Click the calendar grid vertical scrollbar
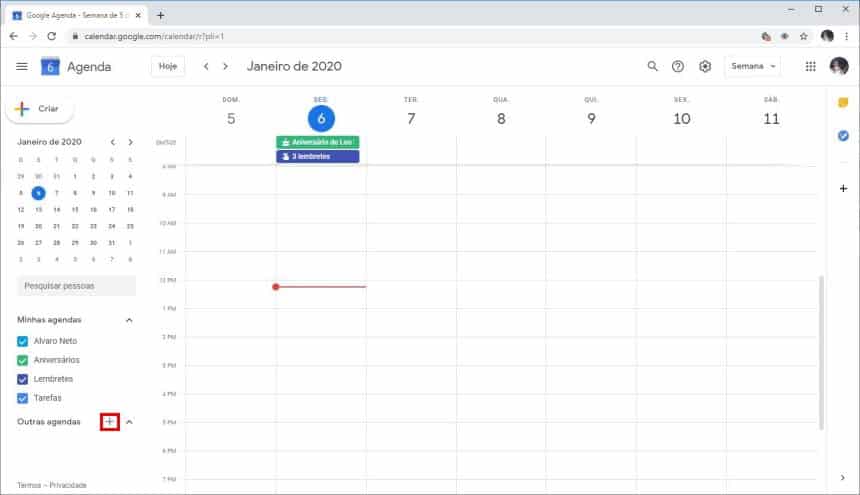Screen dimensions: 860x495 (821, 352)
